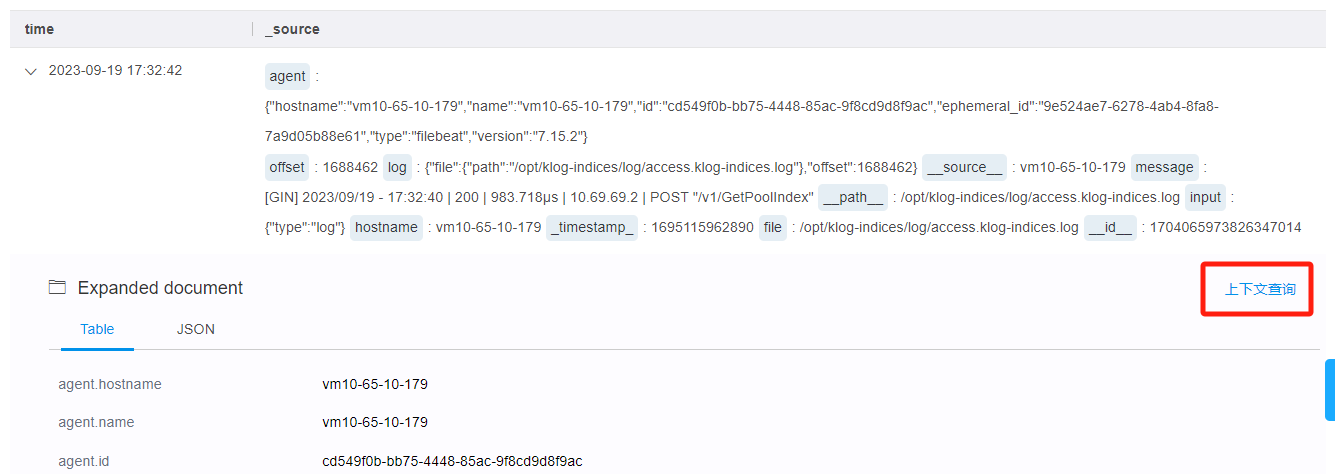This screenshot has width=1335, height=474.
Task: Click the time column header
Action: pos(39,29)
